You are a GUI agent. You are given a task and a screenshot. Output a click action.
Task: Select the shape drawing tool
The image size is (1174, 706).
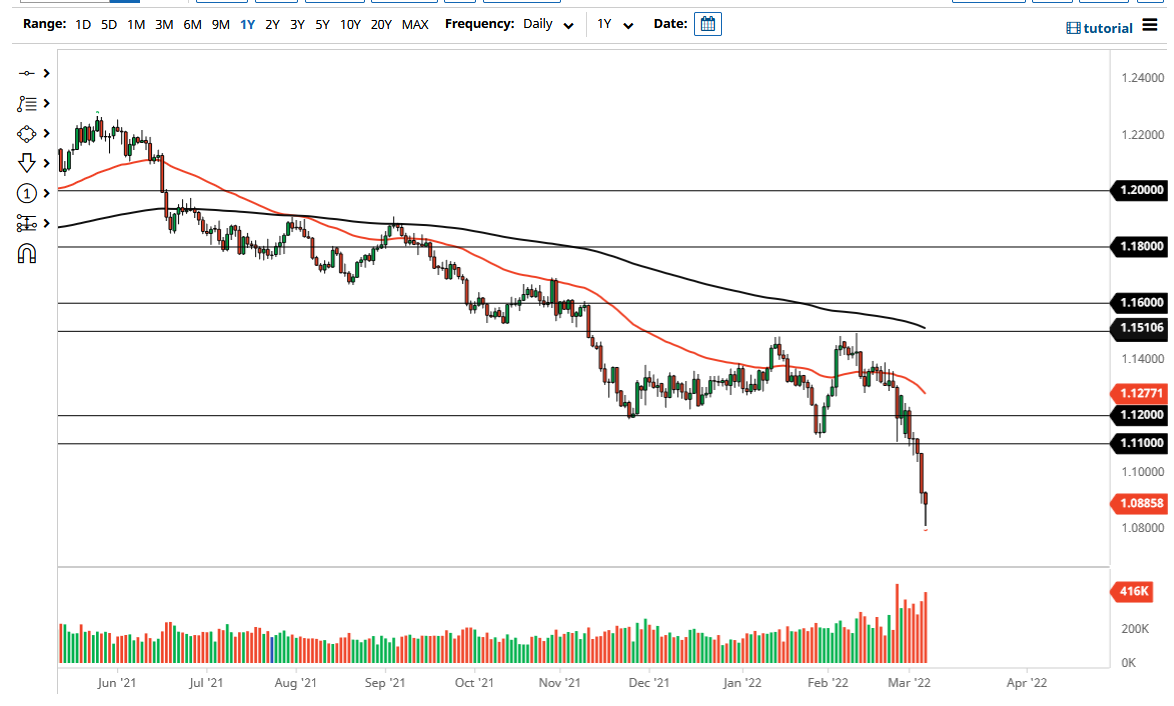click(x=26, y=133)
